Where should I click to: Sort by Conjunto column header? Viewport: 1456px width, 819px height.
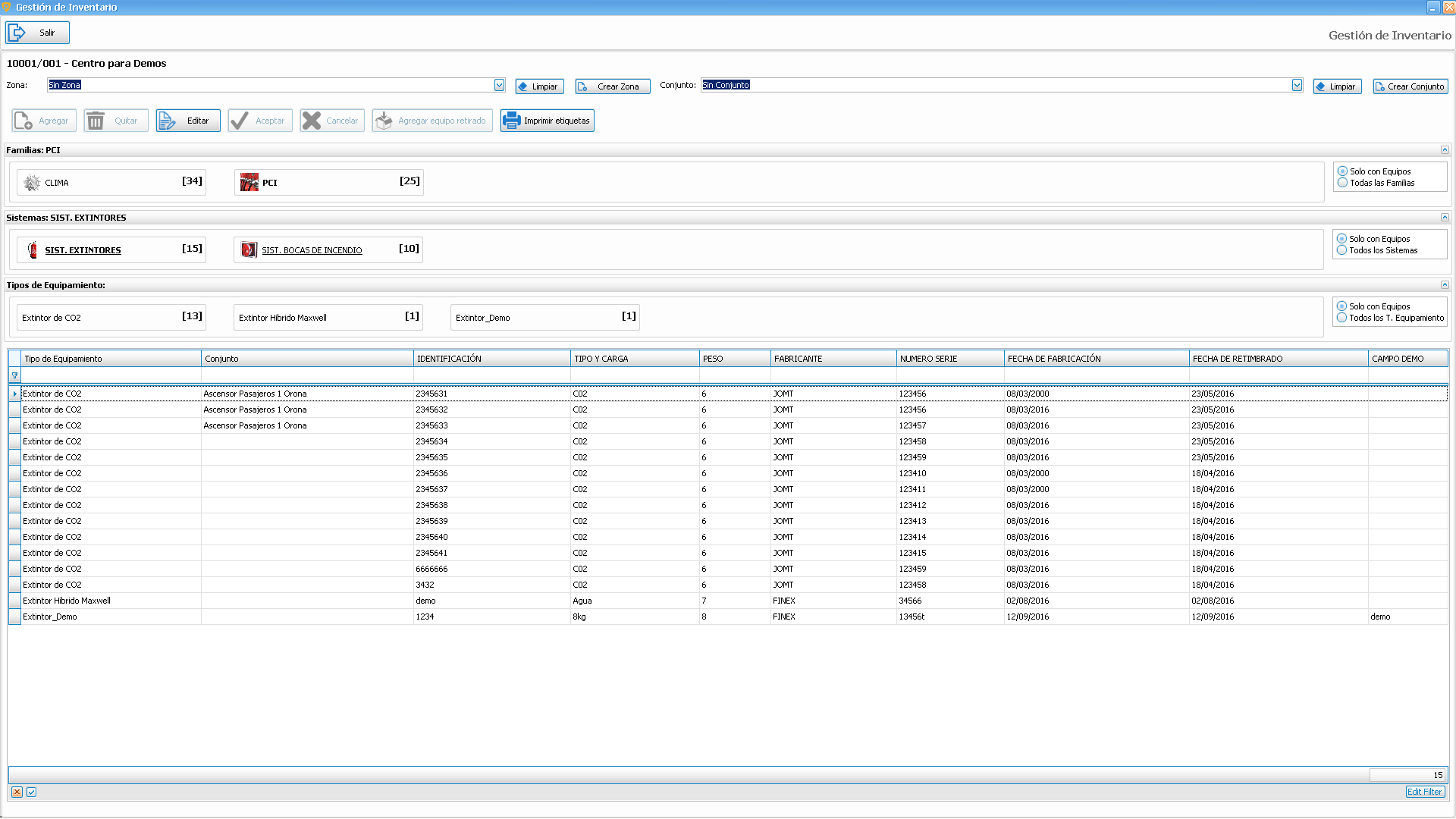click(307, 359)
